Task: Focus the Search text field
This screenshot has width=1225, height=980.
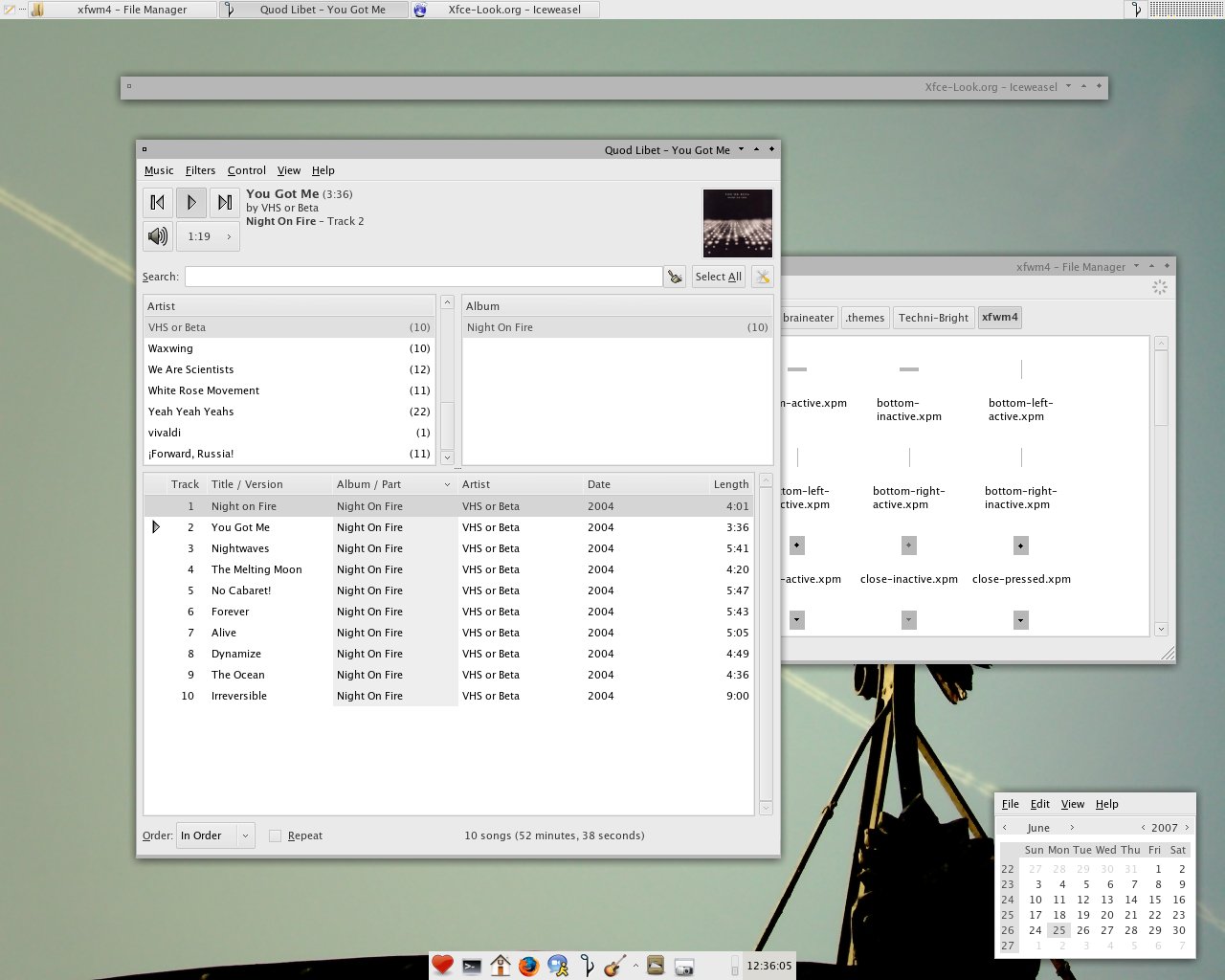Action: [423, 277]
